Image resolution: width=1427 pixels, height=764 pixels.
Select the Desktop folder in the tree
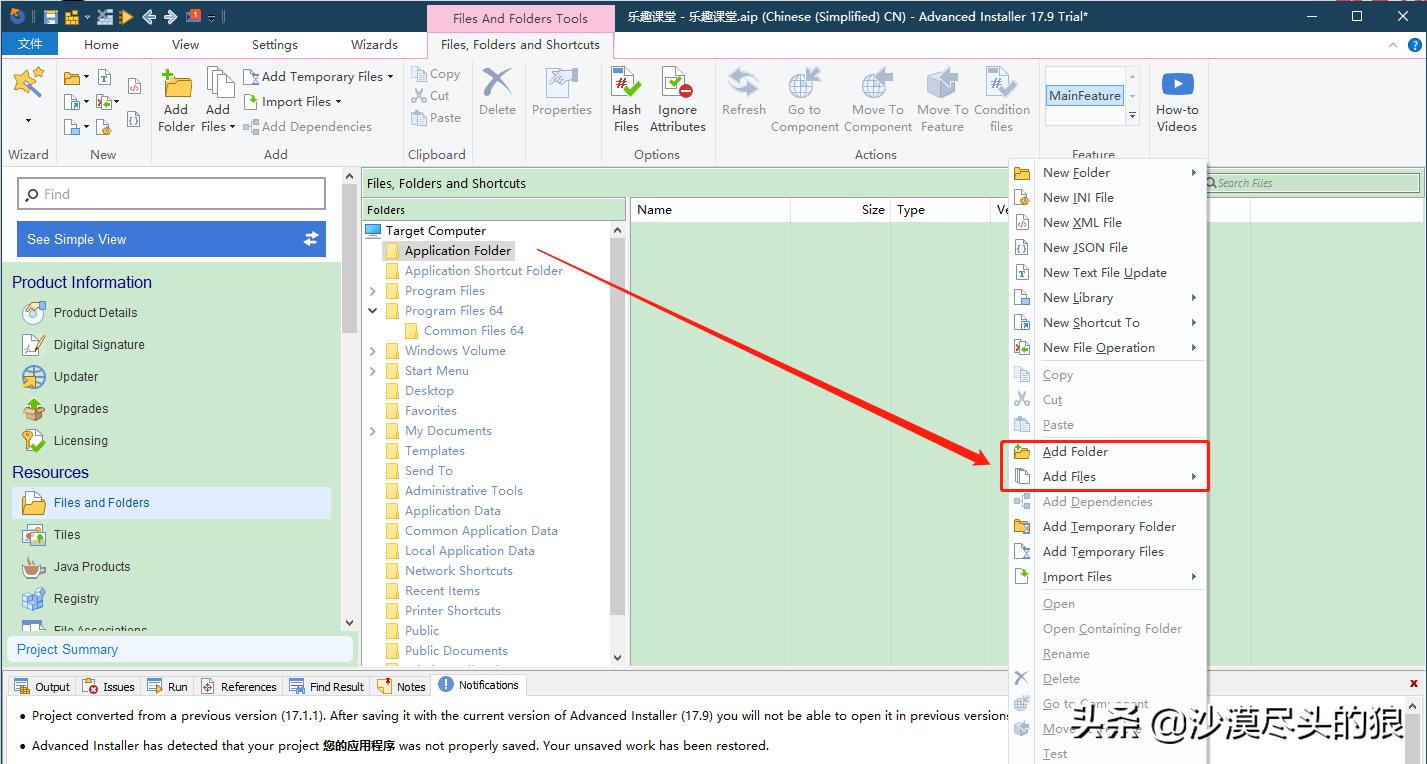point(429,391)
